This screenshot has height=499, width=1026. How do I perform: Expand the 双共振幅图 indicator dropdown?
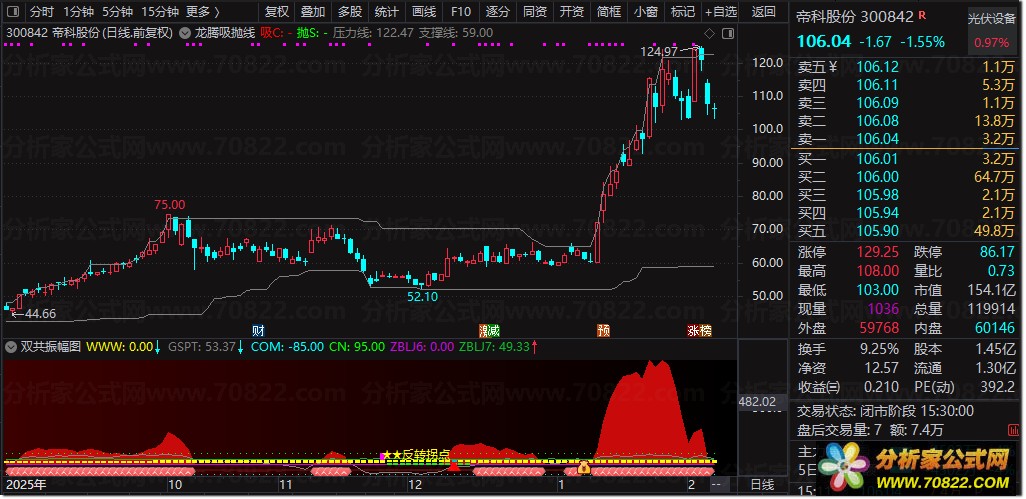(11, 347)
